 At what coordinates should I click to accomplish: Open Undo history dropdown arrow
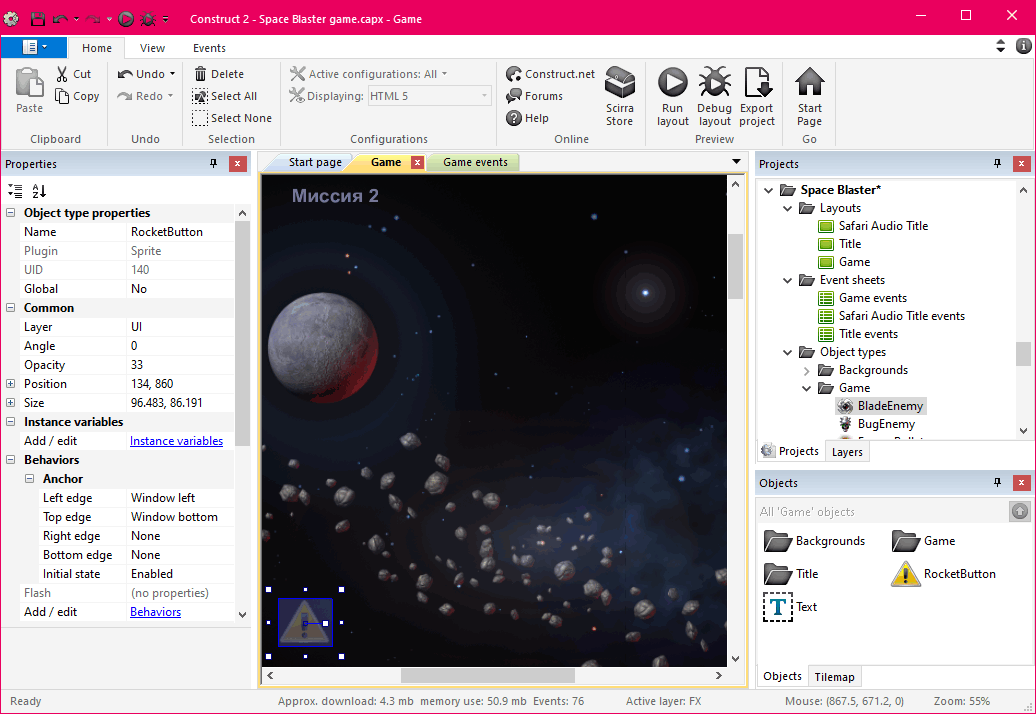[x=172, y=74]
